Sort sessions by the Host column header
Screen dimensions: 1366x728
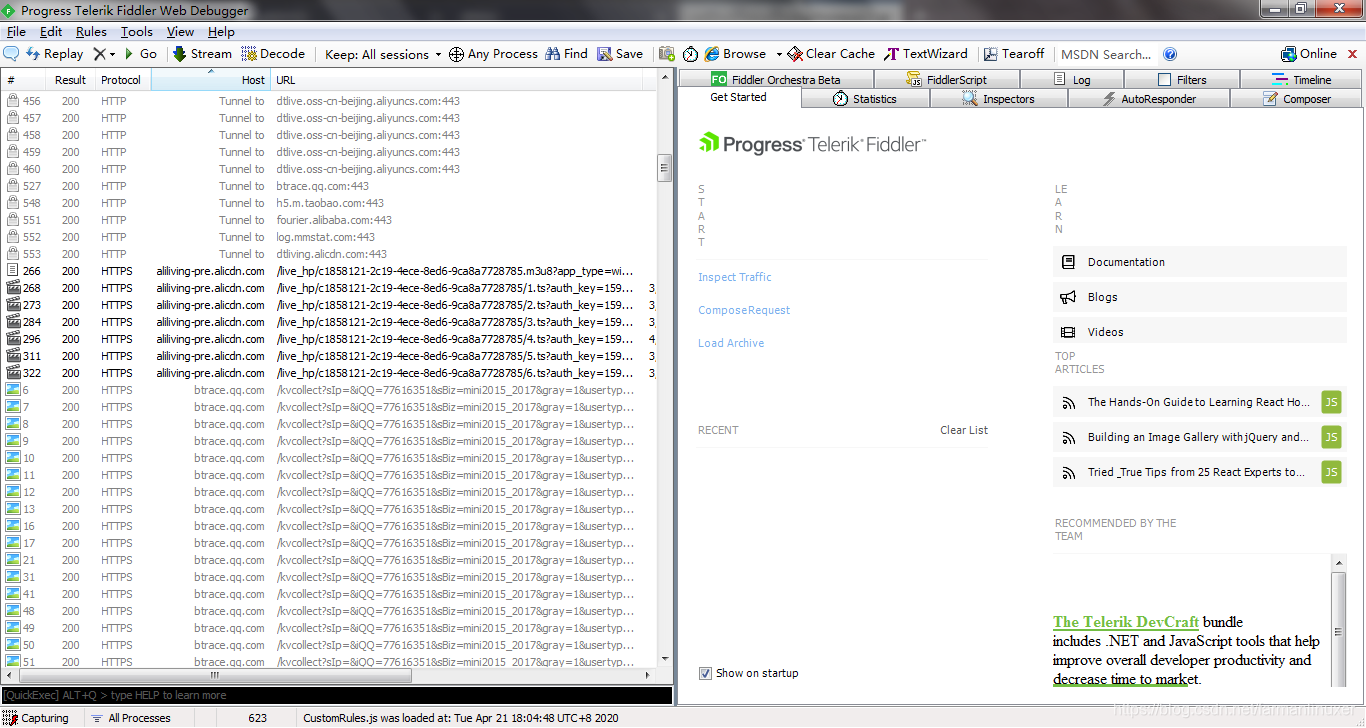pos(210,80)
